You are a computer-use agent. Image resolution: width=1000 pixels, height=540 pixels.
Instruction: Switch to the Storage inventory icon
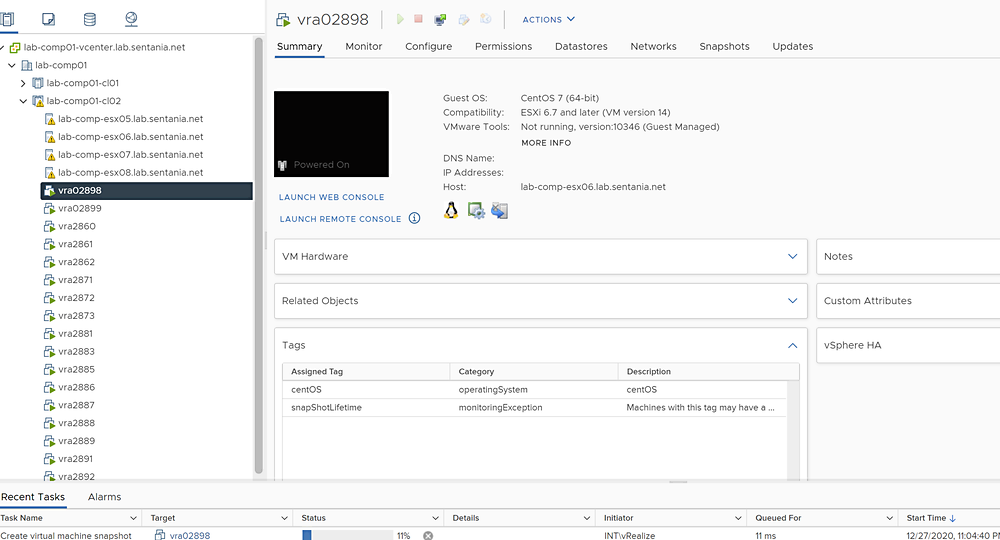pos(90,19)
